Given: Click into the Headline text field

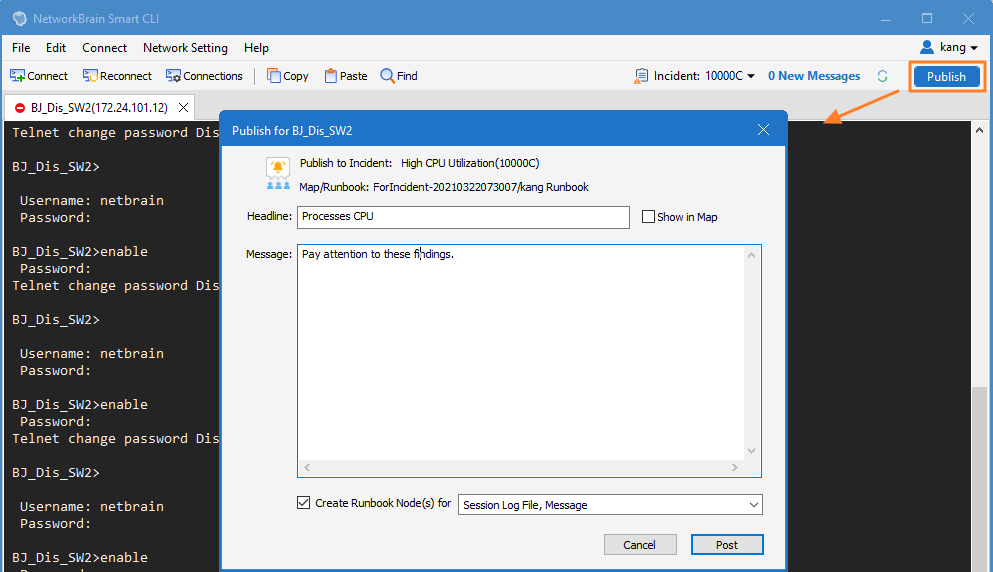Looking at the screenshot, I should (463, 217).
